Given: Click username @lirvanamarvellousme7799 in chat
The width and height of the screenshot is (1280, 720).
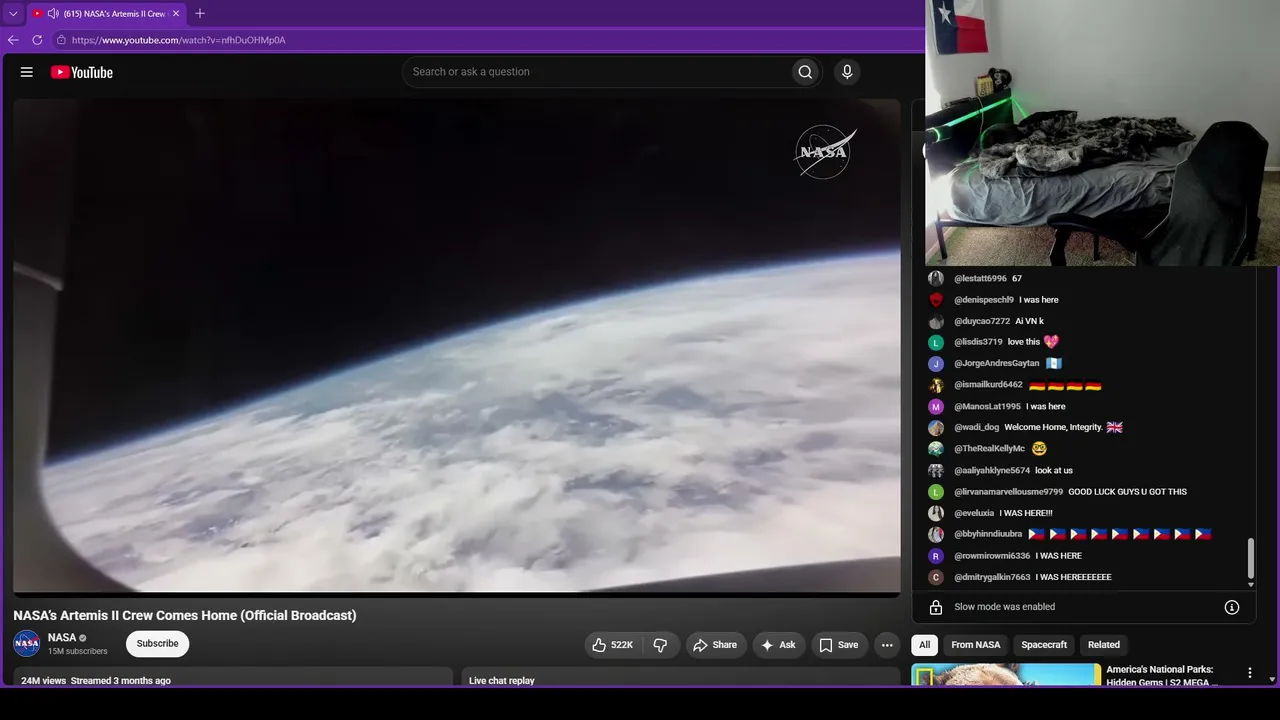Looking at the screenshot, I should (1008, 492).
